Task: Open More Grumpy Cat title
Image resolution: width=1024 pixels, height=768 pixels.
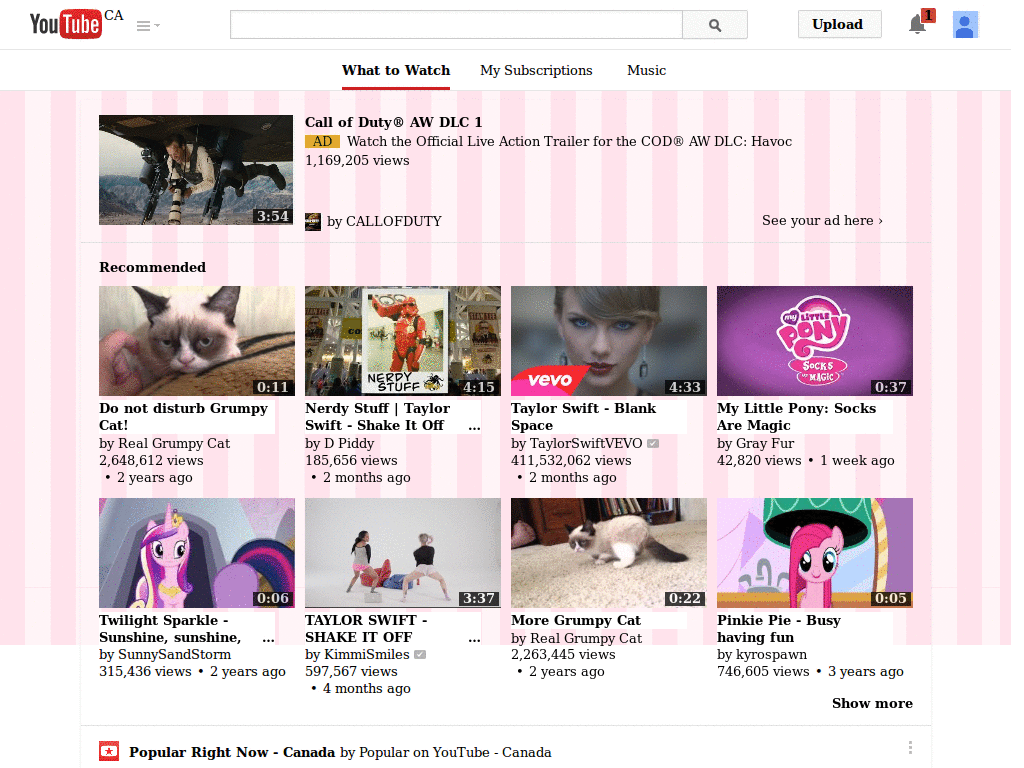Action: click(576, 620)
